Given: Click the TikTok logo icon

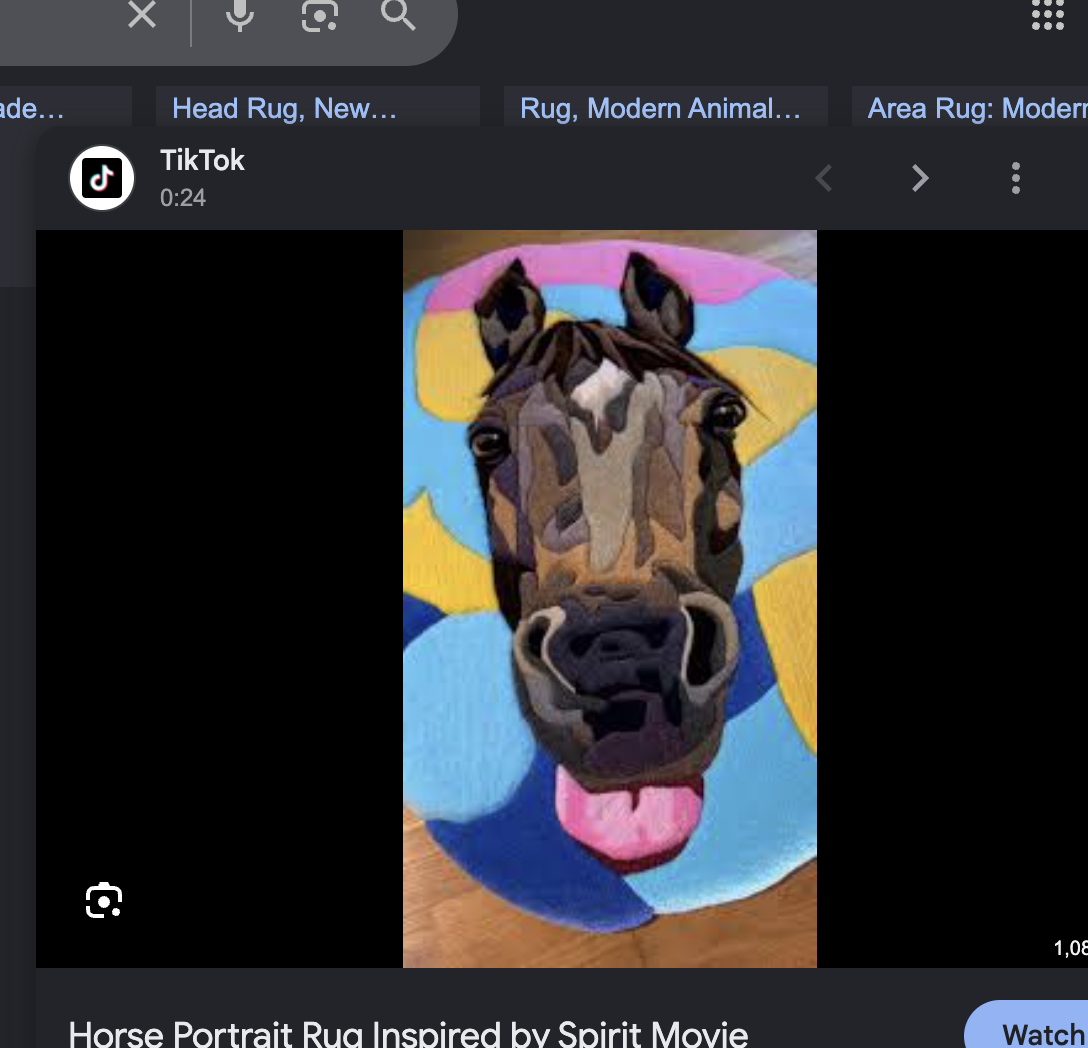Looking at the screenshot, I should [102, 178].
